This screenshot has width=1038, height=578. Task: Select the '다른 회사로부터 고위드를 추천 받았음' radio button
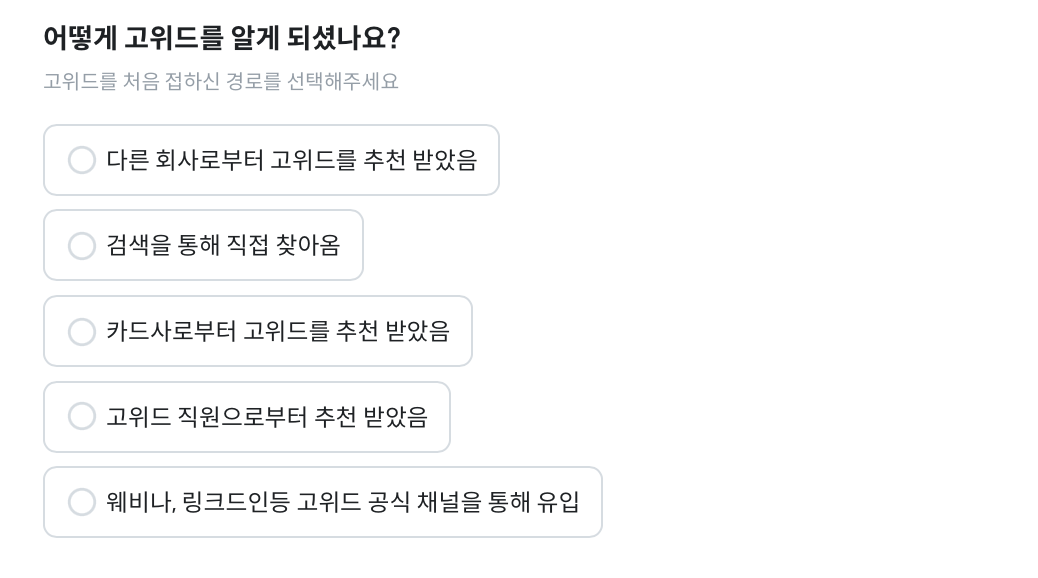coord(82,160)
